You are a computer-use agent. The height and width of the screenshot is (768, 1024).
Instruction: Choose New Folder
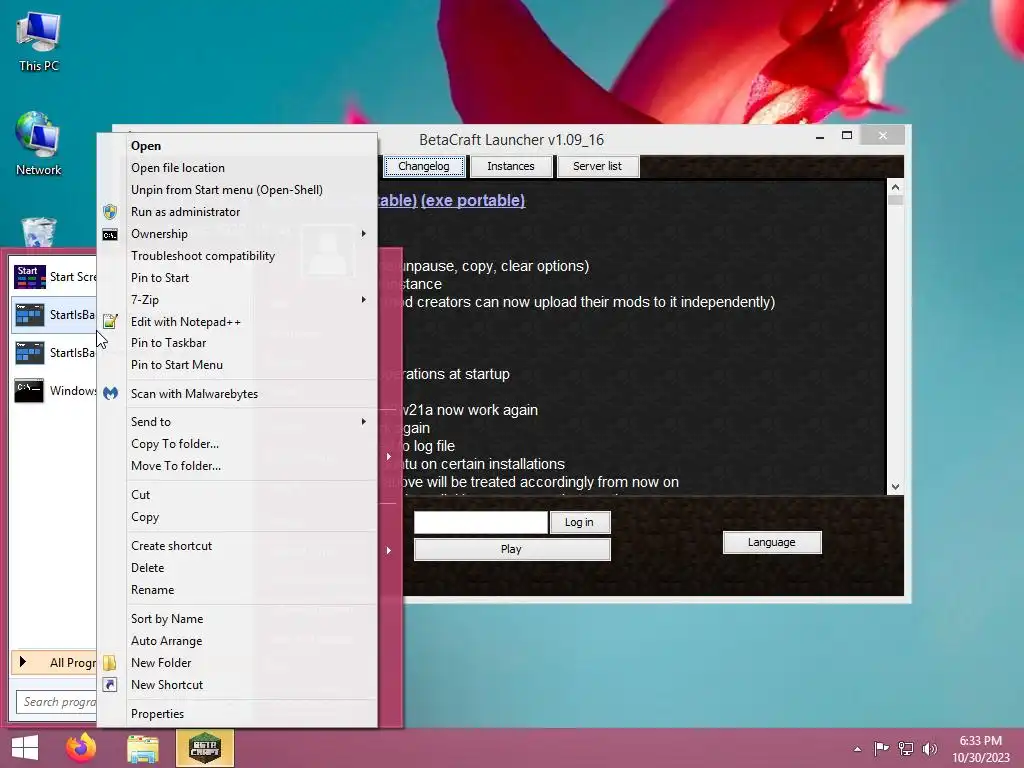(x=238, y=663)
